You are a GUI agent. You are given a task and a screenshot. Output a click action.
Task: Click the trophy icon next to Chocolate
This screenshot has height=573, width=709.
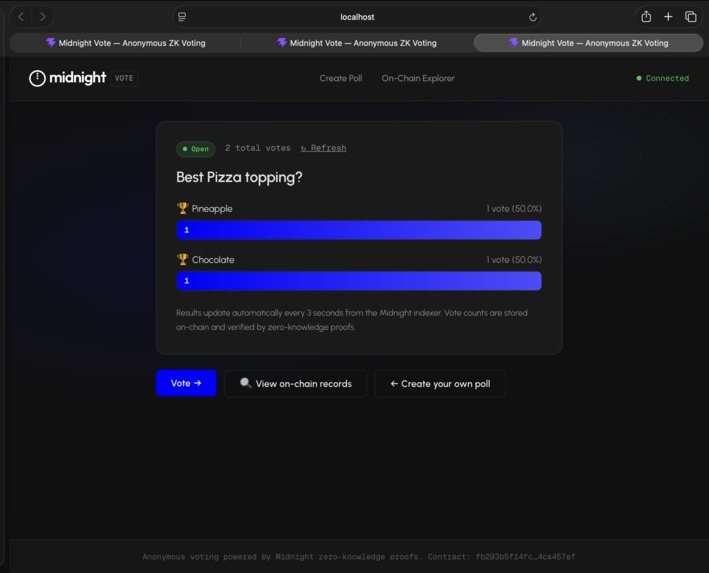(x=182, y=259)
